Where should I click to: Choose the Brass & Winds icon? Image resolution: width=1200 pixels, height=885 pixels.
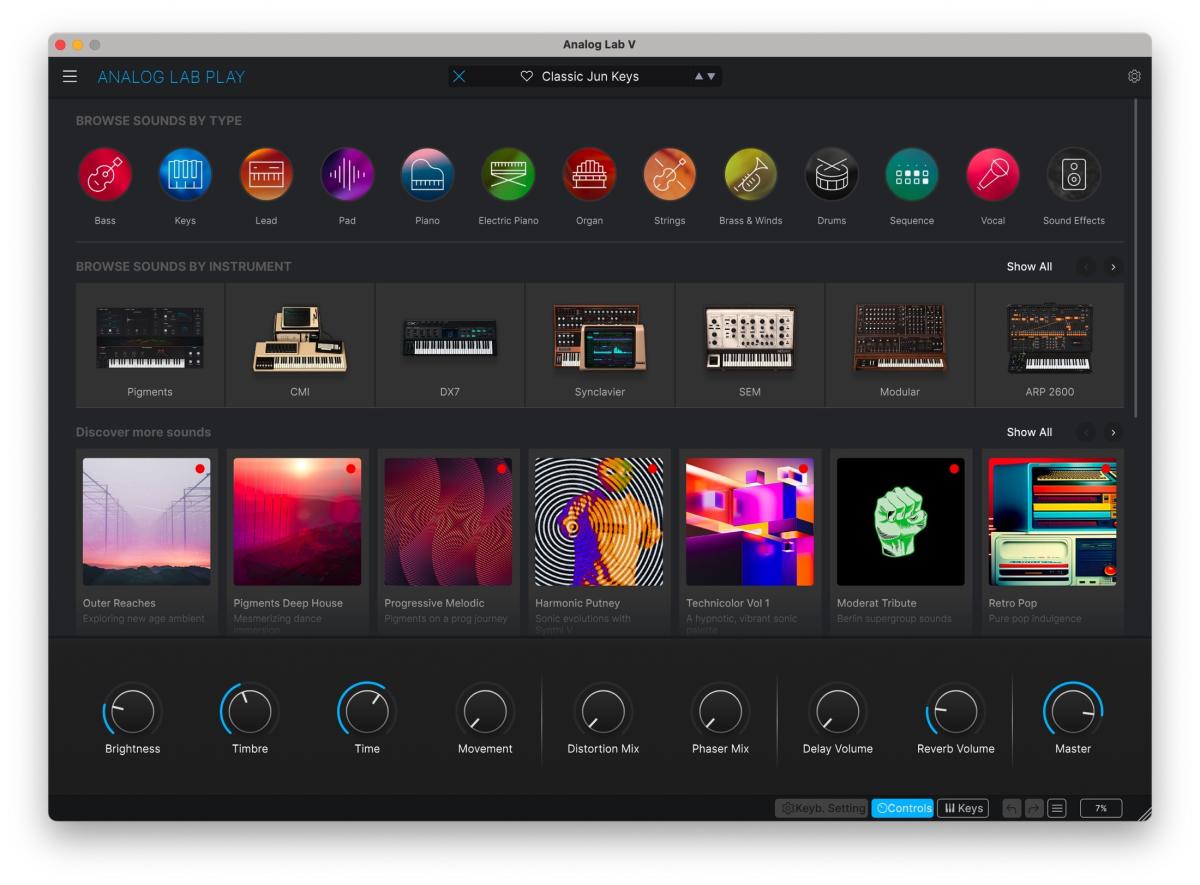(x=750, y=175)
